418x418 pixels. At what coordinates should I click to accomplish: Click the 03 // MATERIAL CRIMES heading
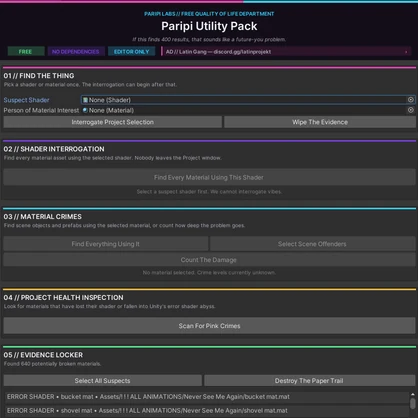pyautogui.click(x=43, y=217)
